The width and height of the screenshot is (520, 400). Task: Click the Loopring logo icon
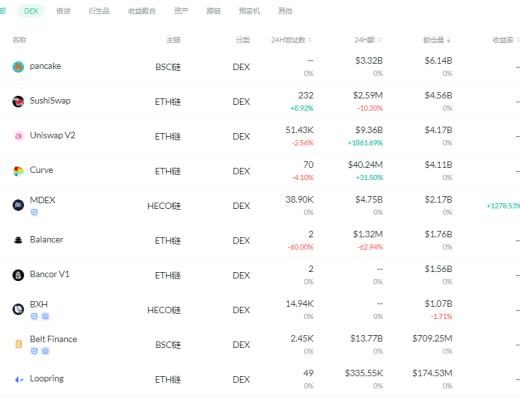click(19, 379)
